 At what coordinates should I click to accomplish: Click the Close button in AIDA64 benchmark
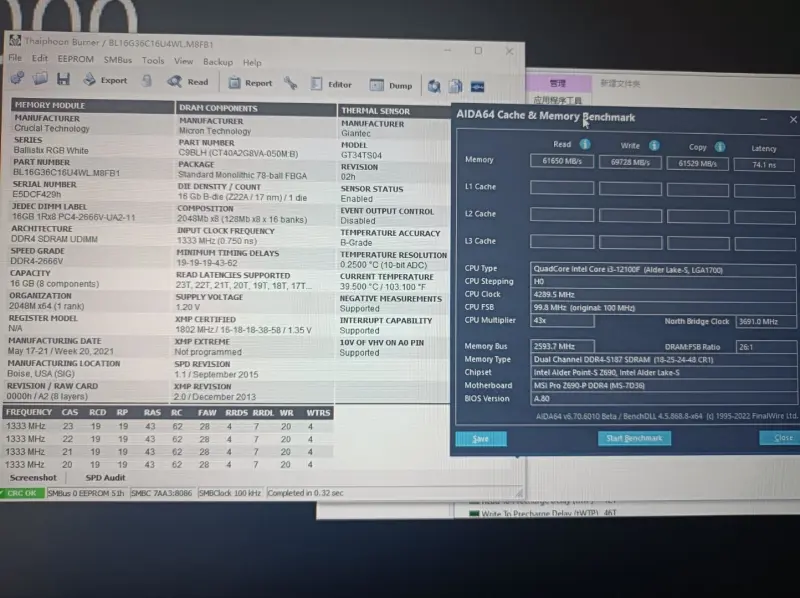point(781,438)
